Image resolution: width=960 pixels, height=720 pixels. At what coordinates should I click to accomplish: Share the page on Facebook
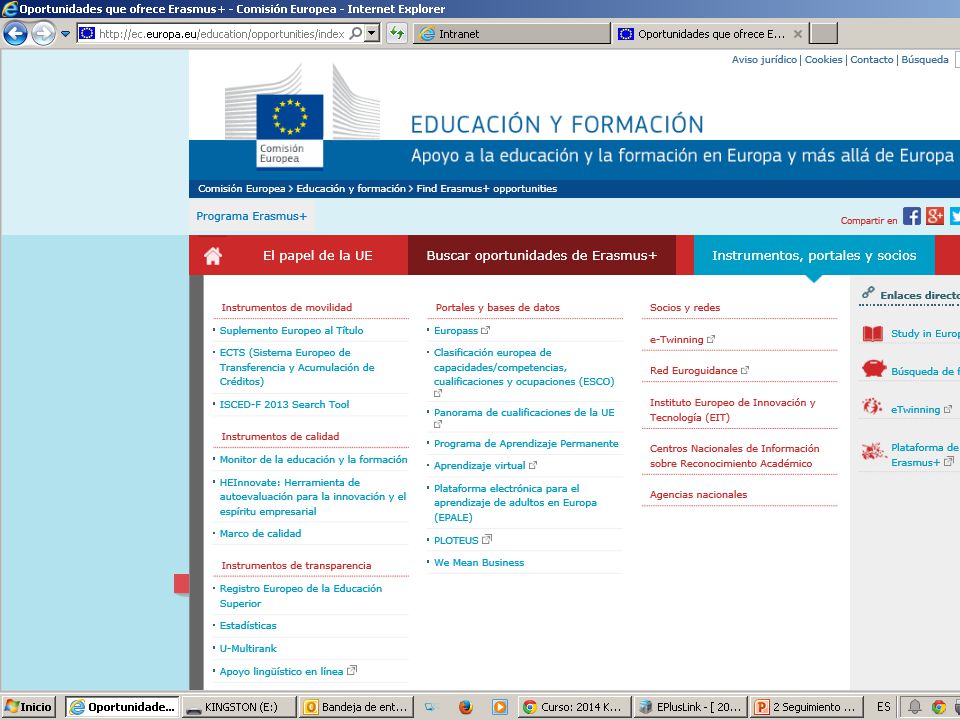point(912,216)
